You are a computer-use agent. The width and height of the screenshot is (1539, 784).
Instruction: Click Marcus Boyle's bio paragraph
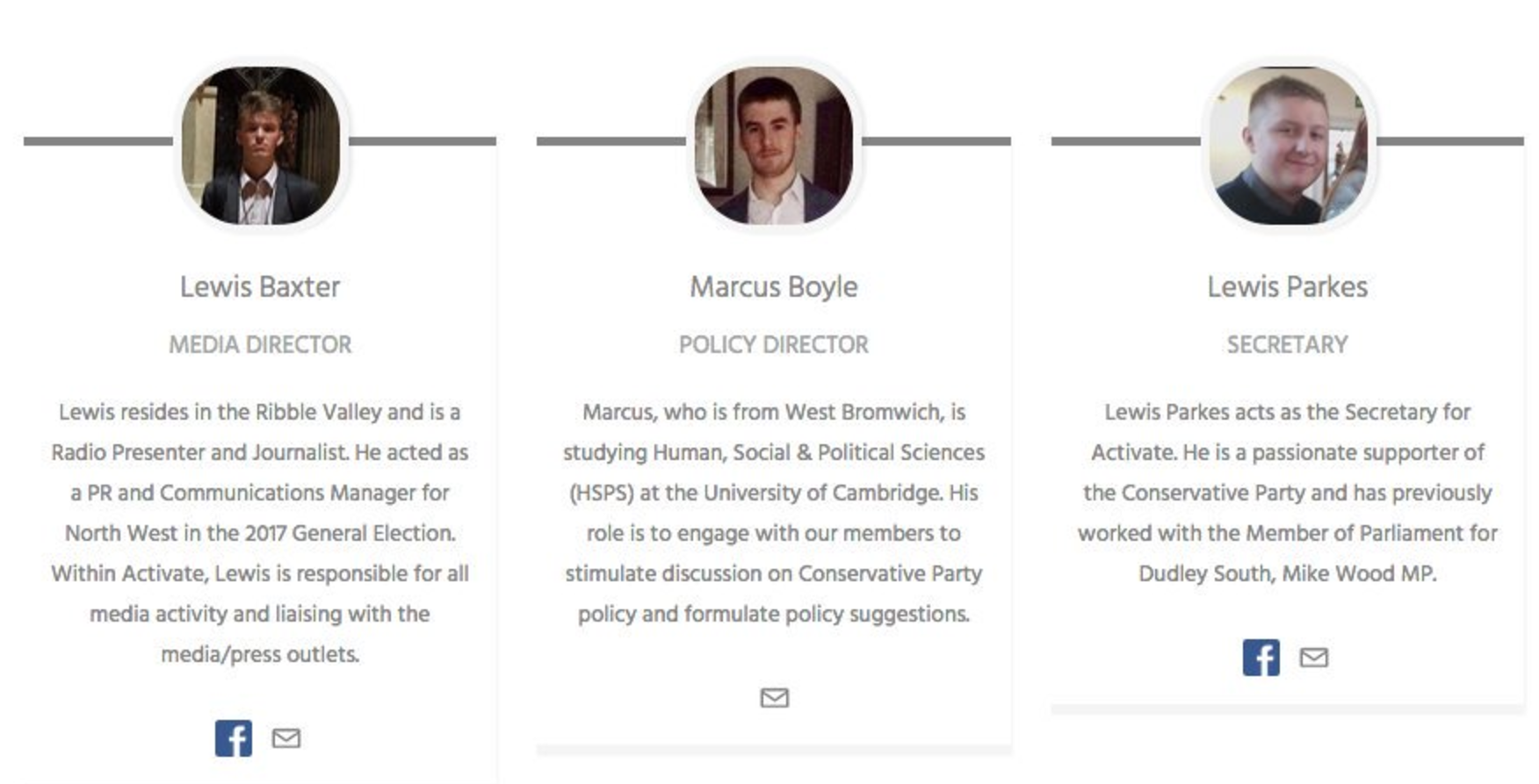coord(774,513)
